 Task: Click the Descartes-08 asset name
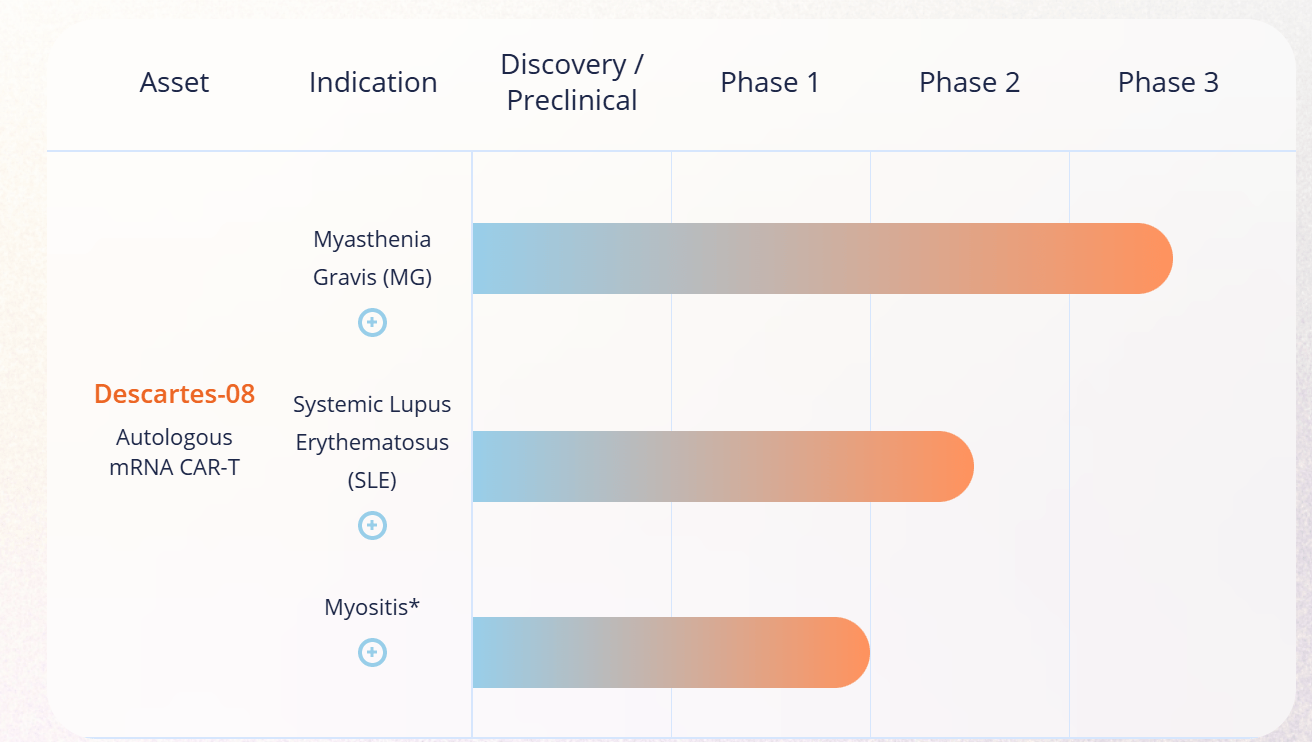pos(174,394)
